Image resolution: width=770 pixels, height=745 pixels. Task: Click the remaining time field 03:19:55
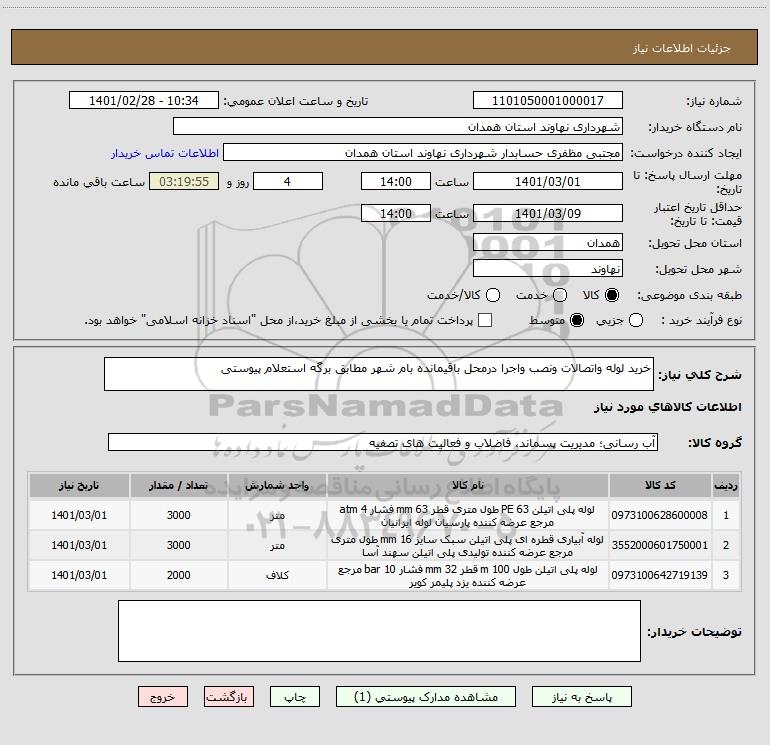pos(184,181)
